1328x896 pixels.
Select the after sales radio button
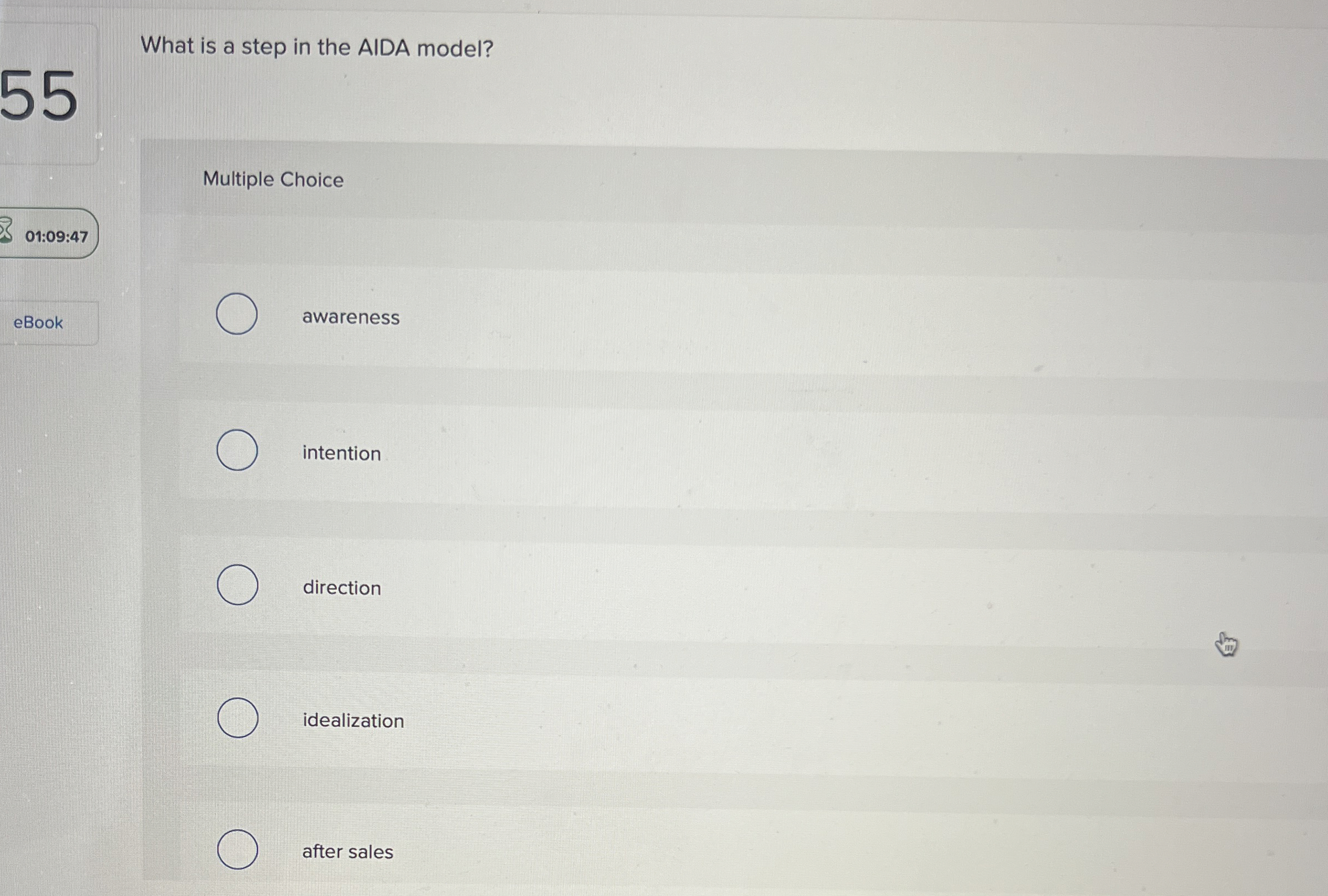coord(238,850)
